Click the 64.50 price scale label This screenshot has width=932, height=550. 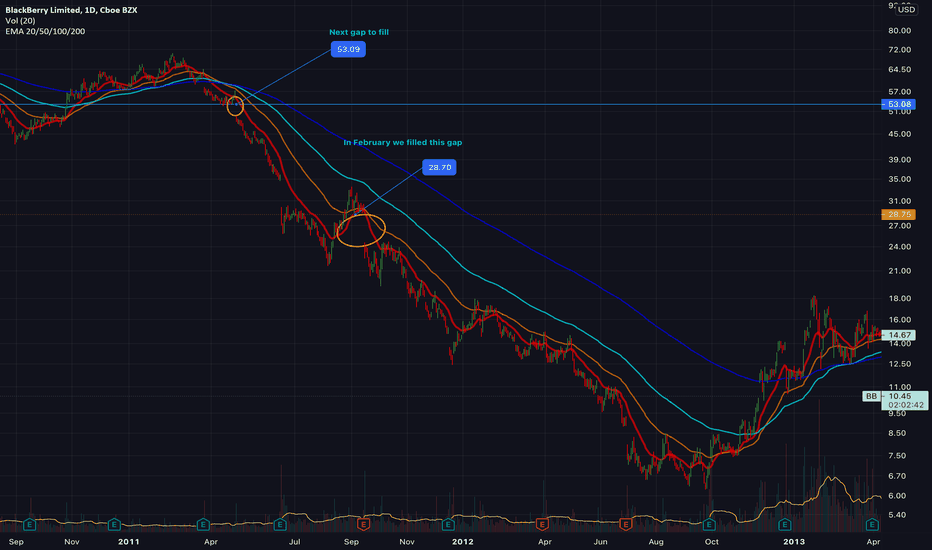(899, 70)
